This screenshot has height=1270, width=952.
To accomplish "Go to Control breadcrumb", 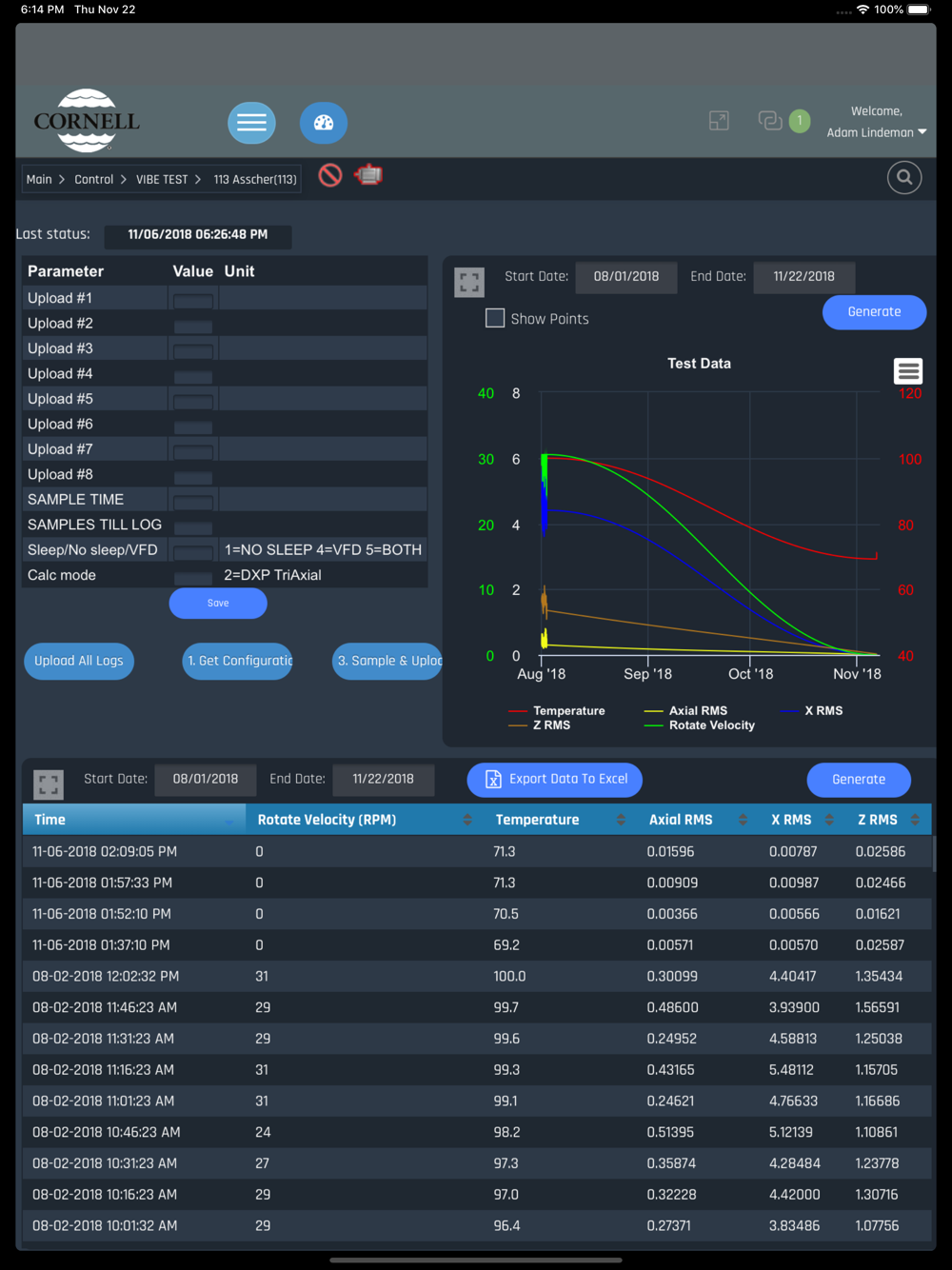I will [x=93, y=179].
